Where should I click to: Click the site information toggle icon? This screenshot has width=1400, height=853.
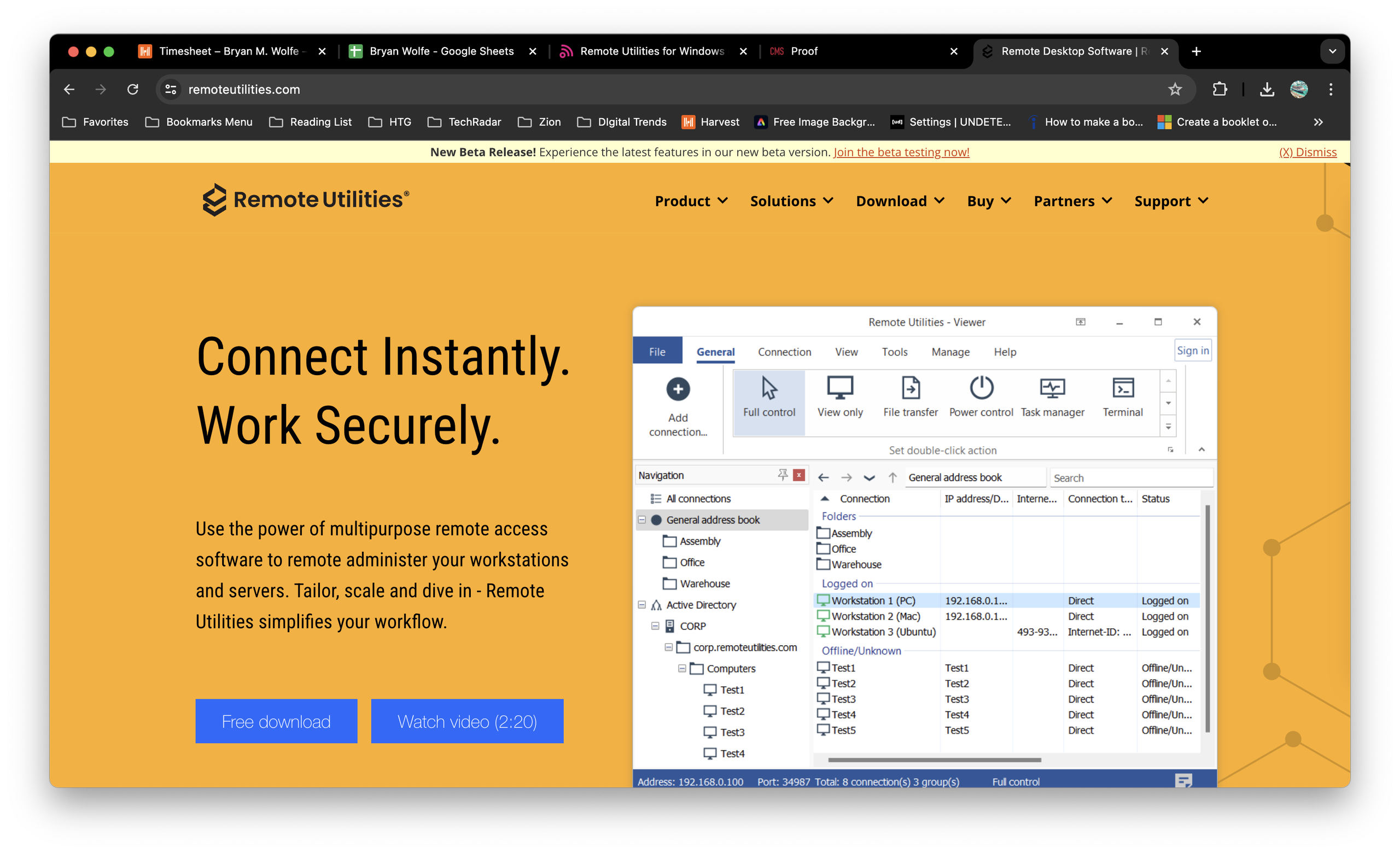171,89
